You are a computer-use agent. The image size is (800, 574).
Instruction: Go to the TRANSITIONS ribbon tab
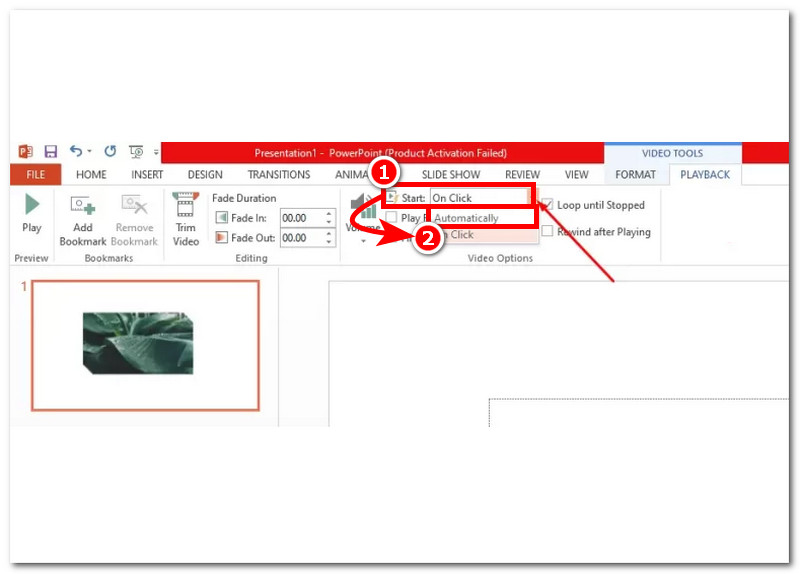(x=279, y=174)
